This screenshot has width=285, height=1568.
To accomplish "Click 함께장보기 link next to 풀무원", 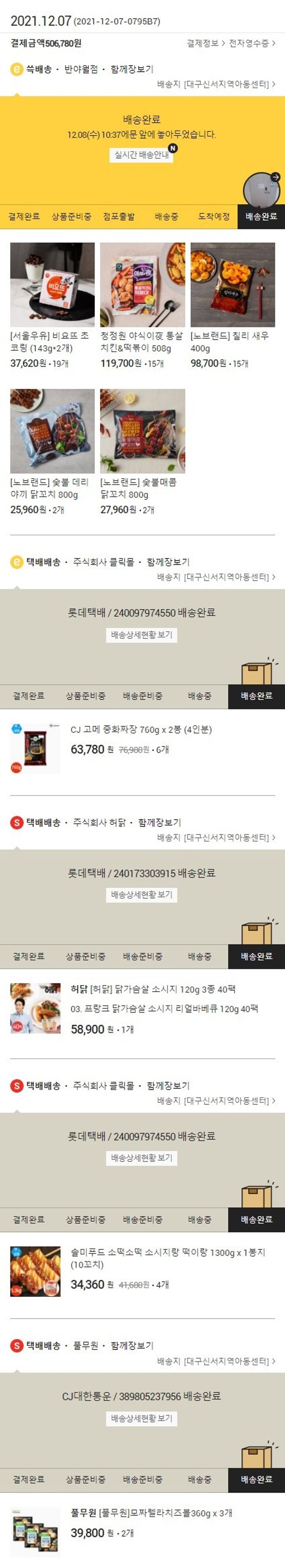I will pyautogui.click(x=132, y=1345).
